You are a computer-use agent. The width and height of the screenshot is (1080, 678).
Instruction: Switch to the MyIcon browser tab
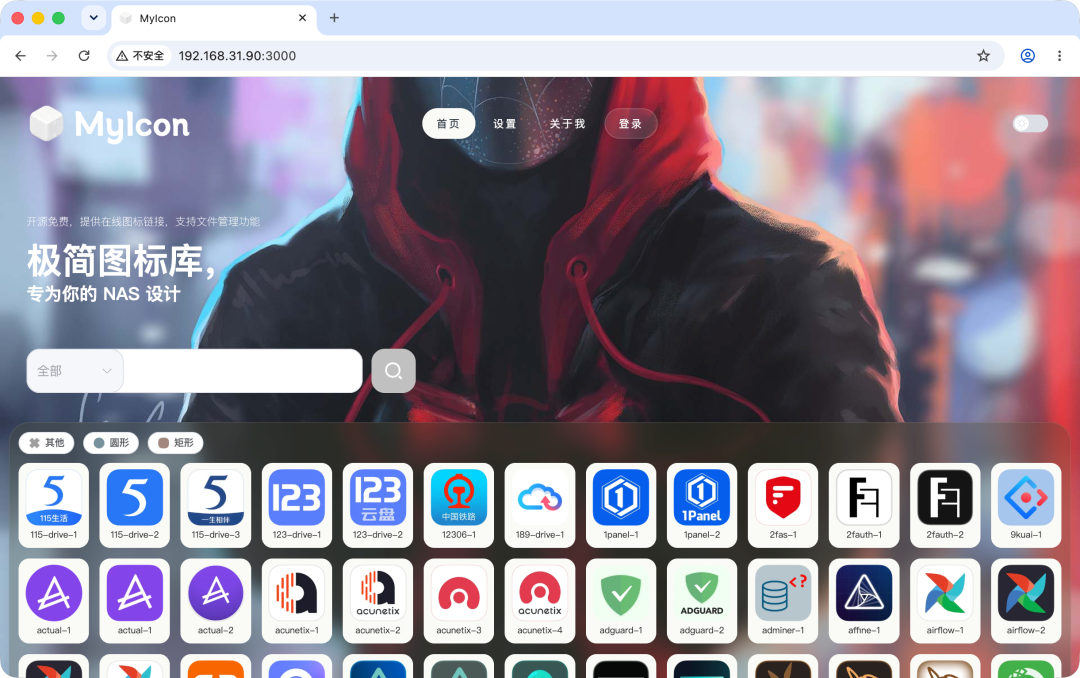point(214,19)
